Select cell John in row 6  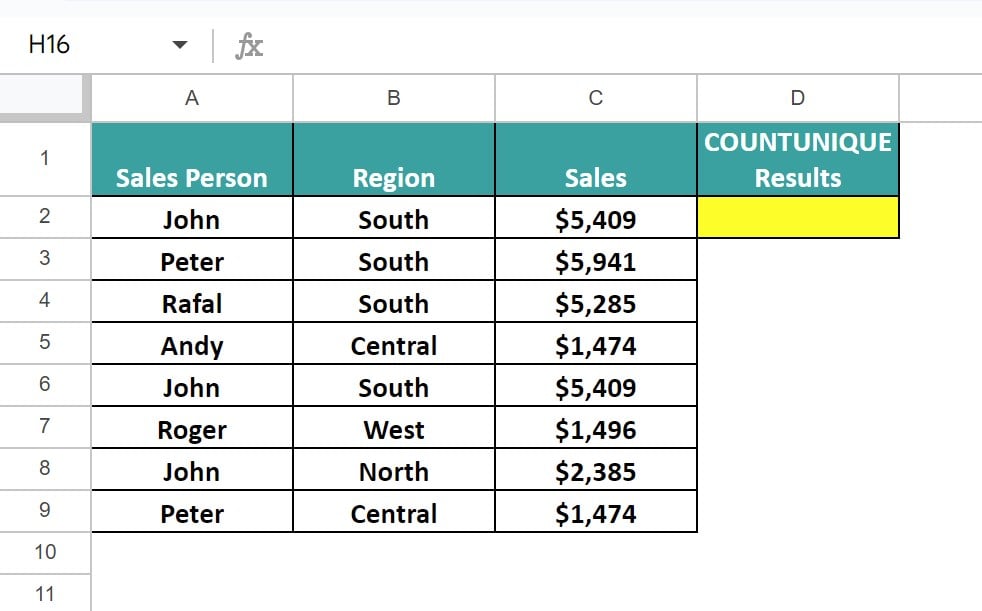192,385
